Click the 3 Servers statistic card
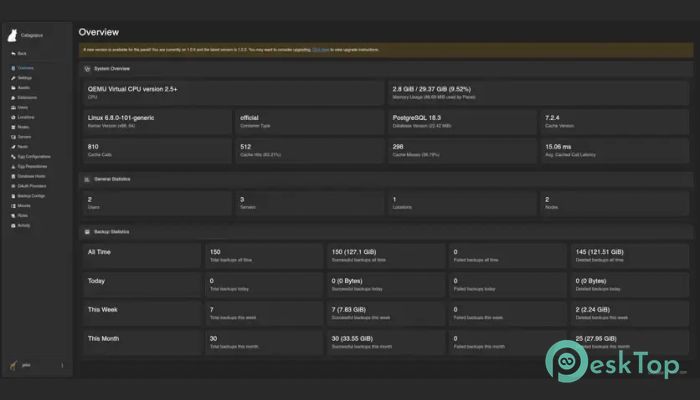Screen dimensions: 700x400 pos(309,203)
